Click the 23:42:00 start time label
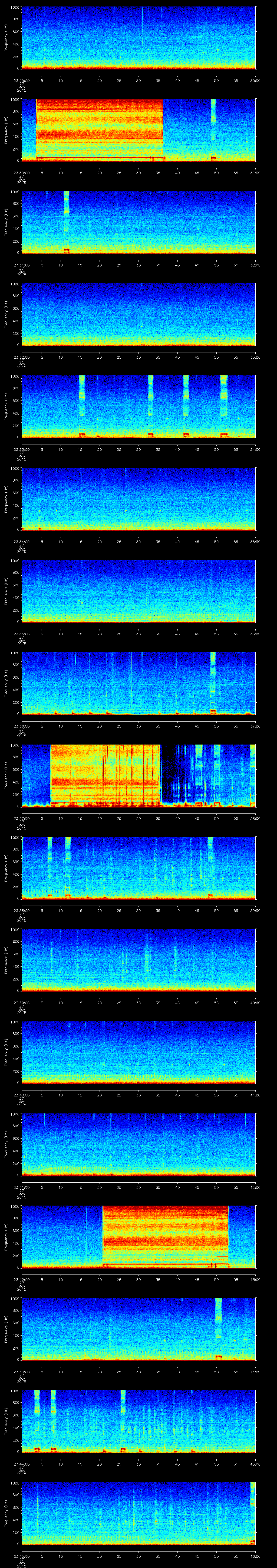The width and height of the screenshot is (277, 1568). point(21,1279)
